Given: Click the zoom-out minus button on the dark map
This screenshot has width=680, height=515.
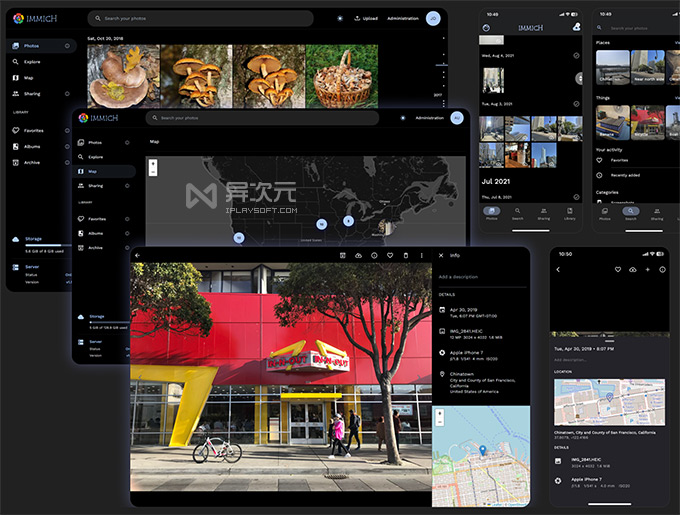Looking at the screenshot, I should pos(153,172).
